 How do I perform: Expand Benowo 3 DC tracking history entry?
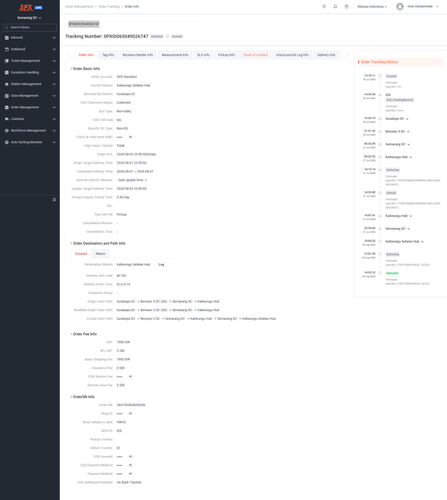408,132
